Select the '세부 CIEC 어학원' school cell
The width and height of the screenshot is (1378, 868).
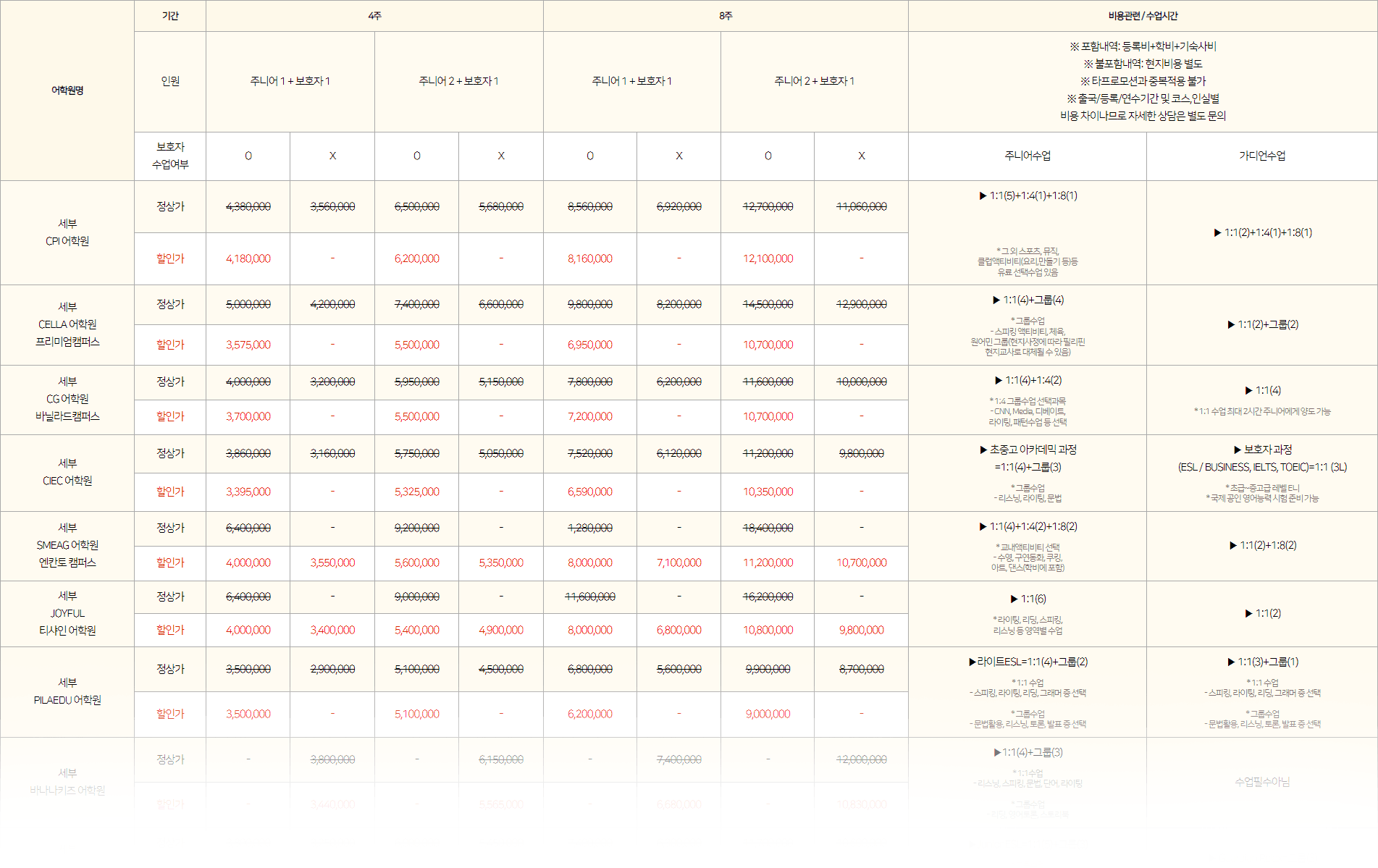point(67,472)
